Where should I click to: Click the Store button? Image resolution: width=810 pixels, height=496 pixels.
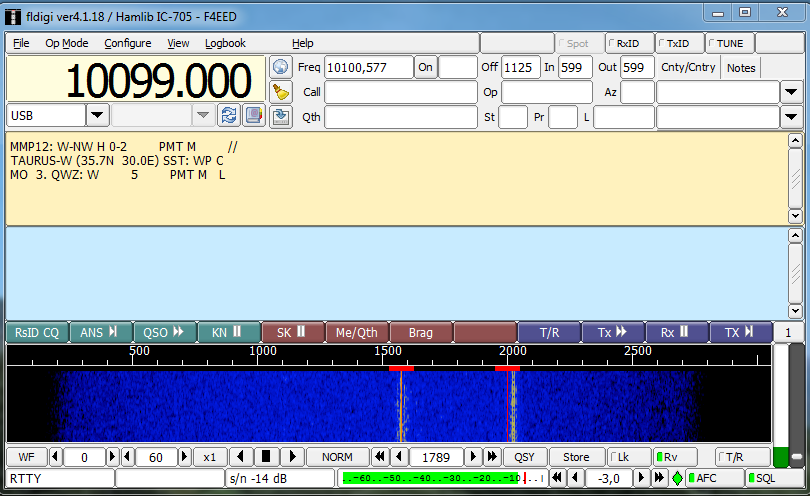point(576,457)
